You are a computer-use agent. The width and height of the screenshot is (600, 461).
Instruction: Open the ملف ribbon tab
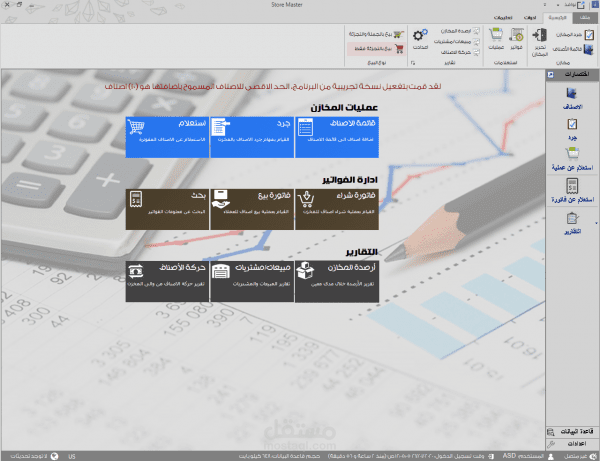584,18
